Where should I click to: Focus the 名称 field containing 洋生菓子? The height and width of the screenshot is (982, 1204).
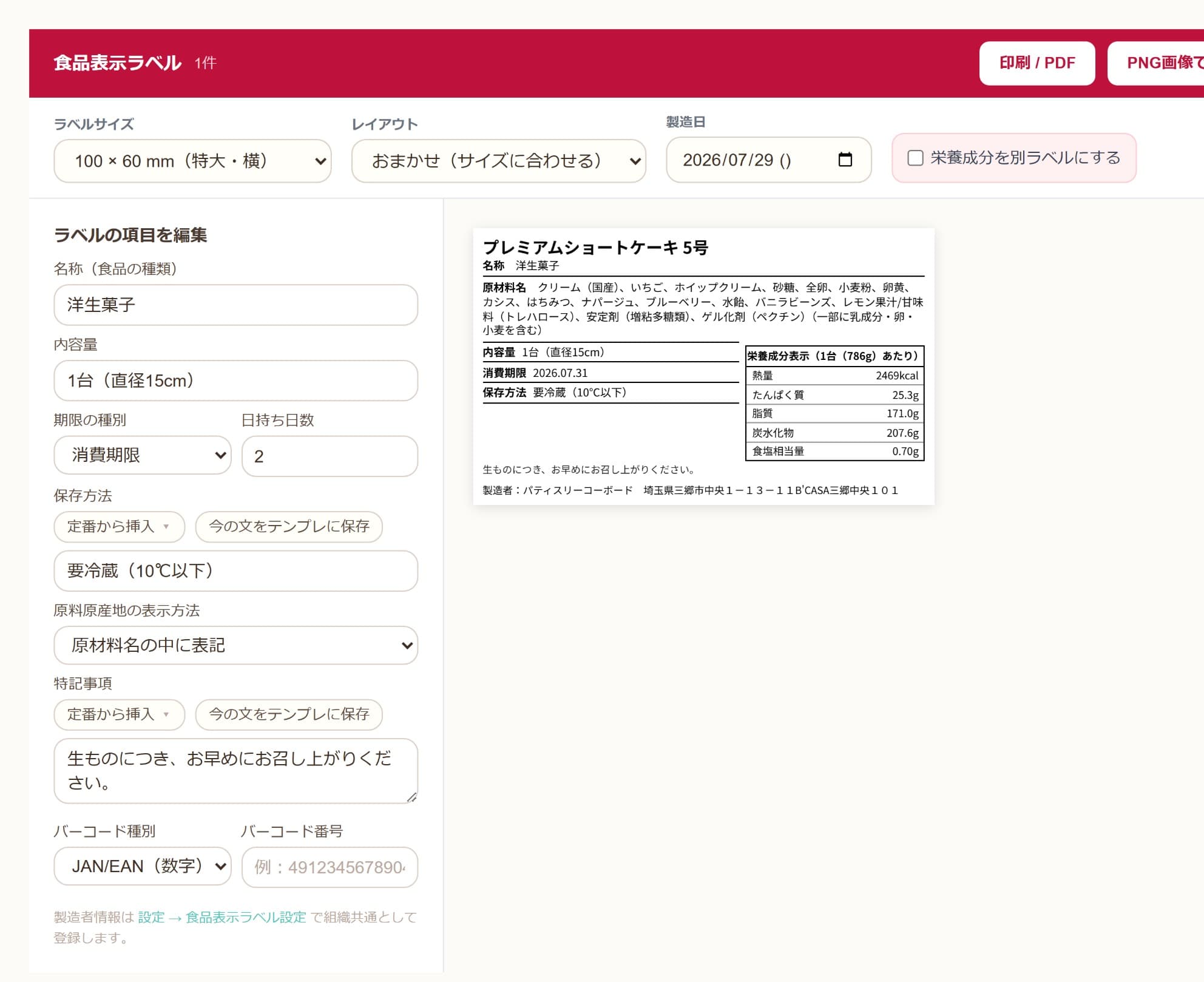click(235, 305)
